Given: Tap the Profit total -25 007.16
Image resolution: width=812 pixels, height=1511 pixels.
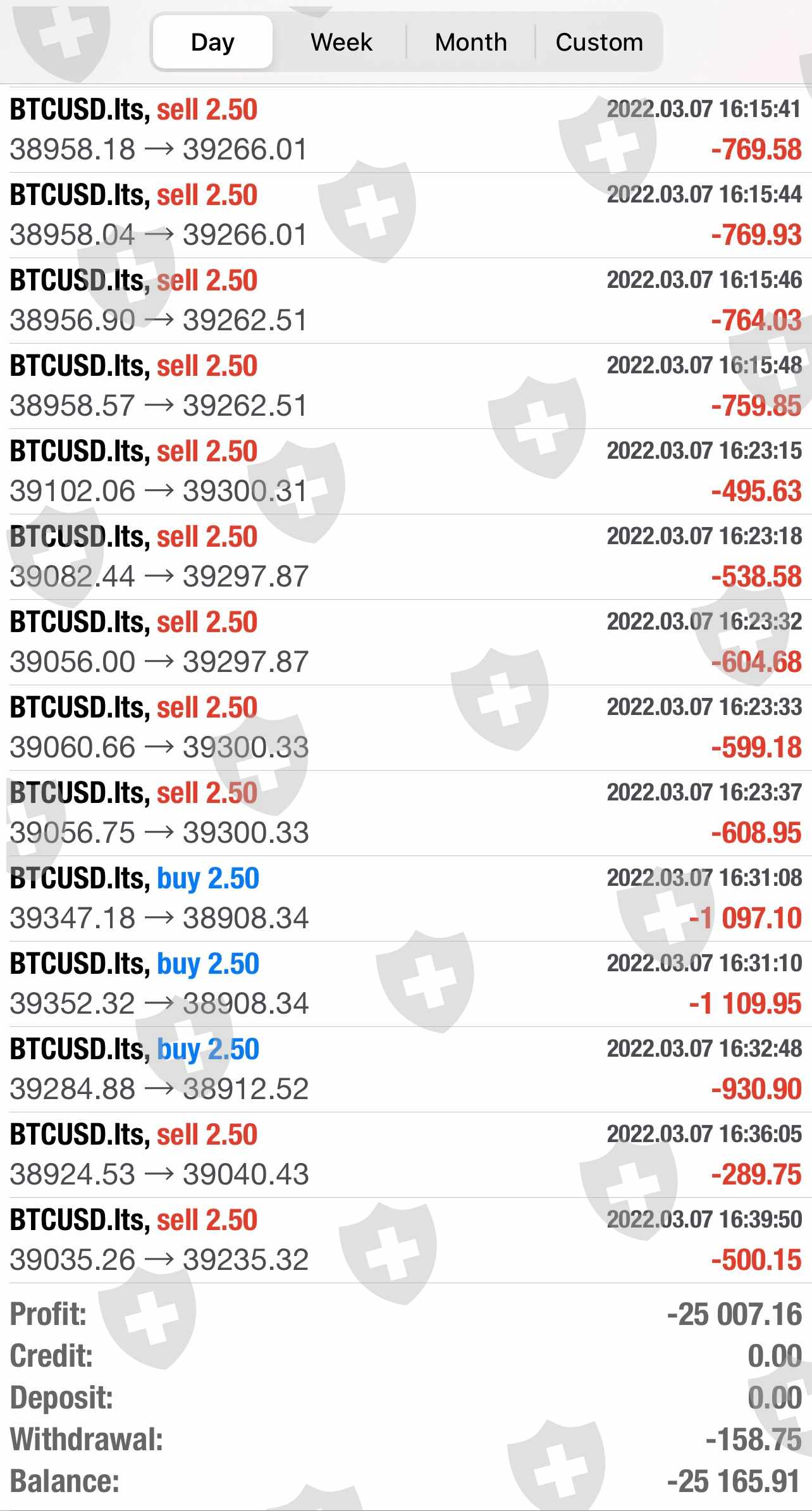Looking at the screenshot, I should (x=734, y=1315).
